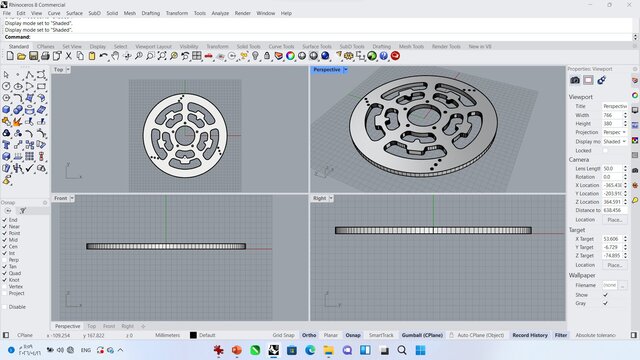
Task: Open Microsoft Edge from the taskbar
Action: pos(310,350)
